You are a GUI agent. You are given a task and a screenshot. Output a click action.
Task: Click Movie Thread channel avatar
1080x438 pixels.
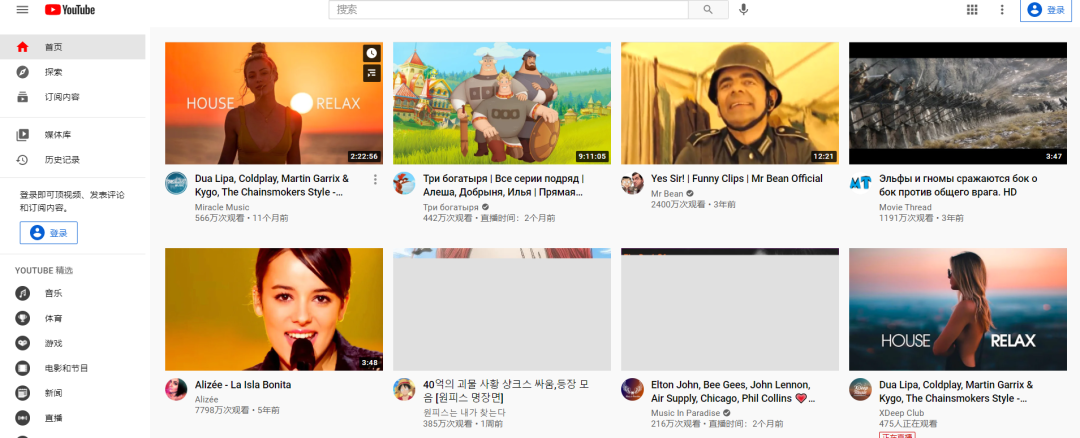[860, 183]
